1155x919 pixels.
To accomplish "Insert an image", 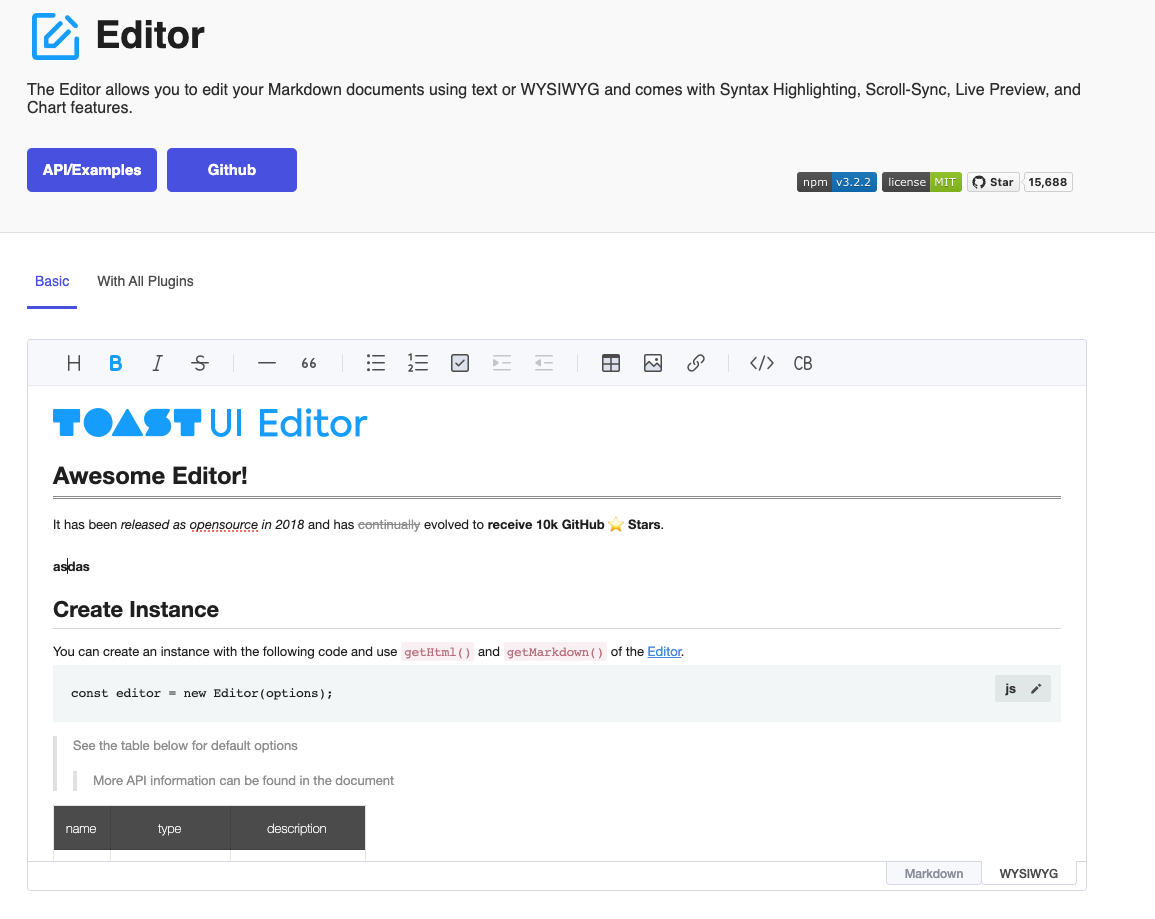I will point(653,363).
